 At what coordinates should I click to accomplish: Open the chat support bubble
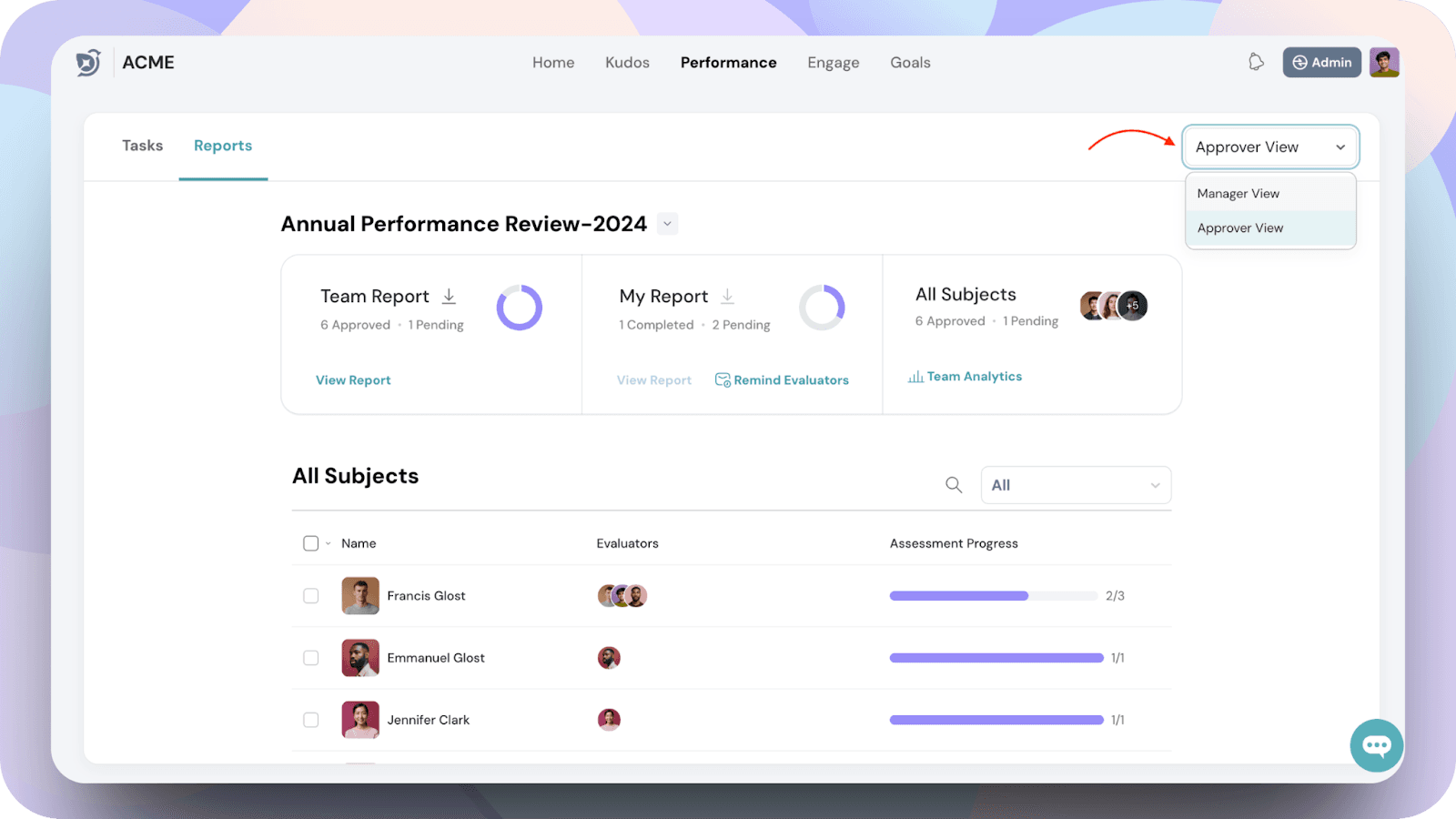(x=1376, y=745)
